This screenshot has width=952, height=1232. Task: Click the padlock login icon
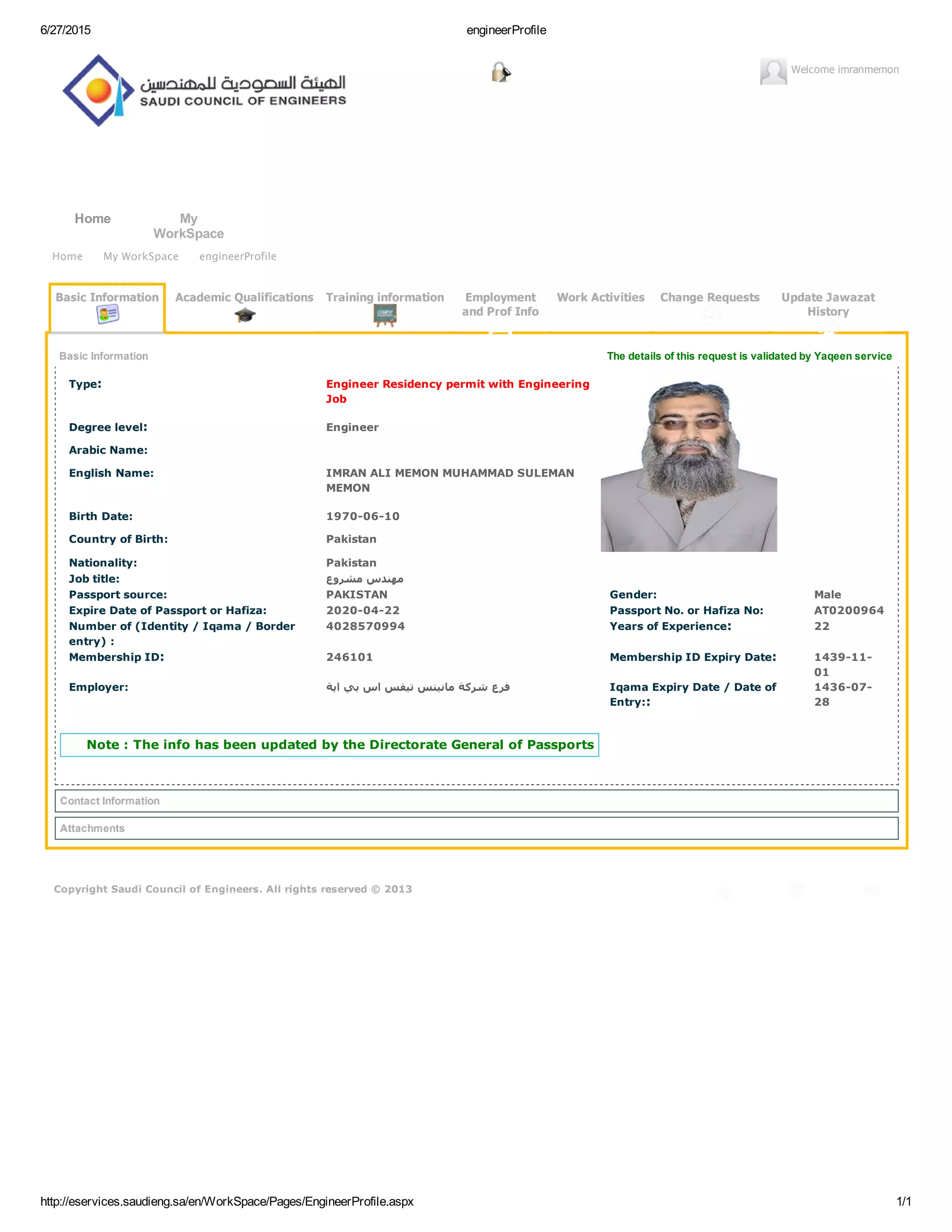coord(501,72)
